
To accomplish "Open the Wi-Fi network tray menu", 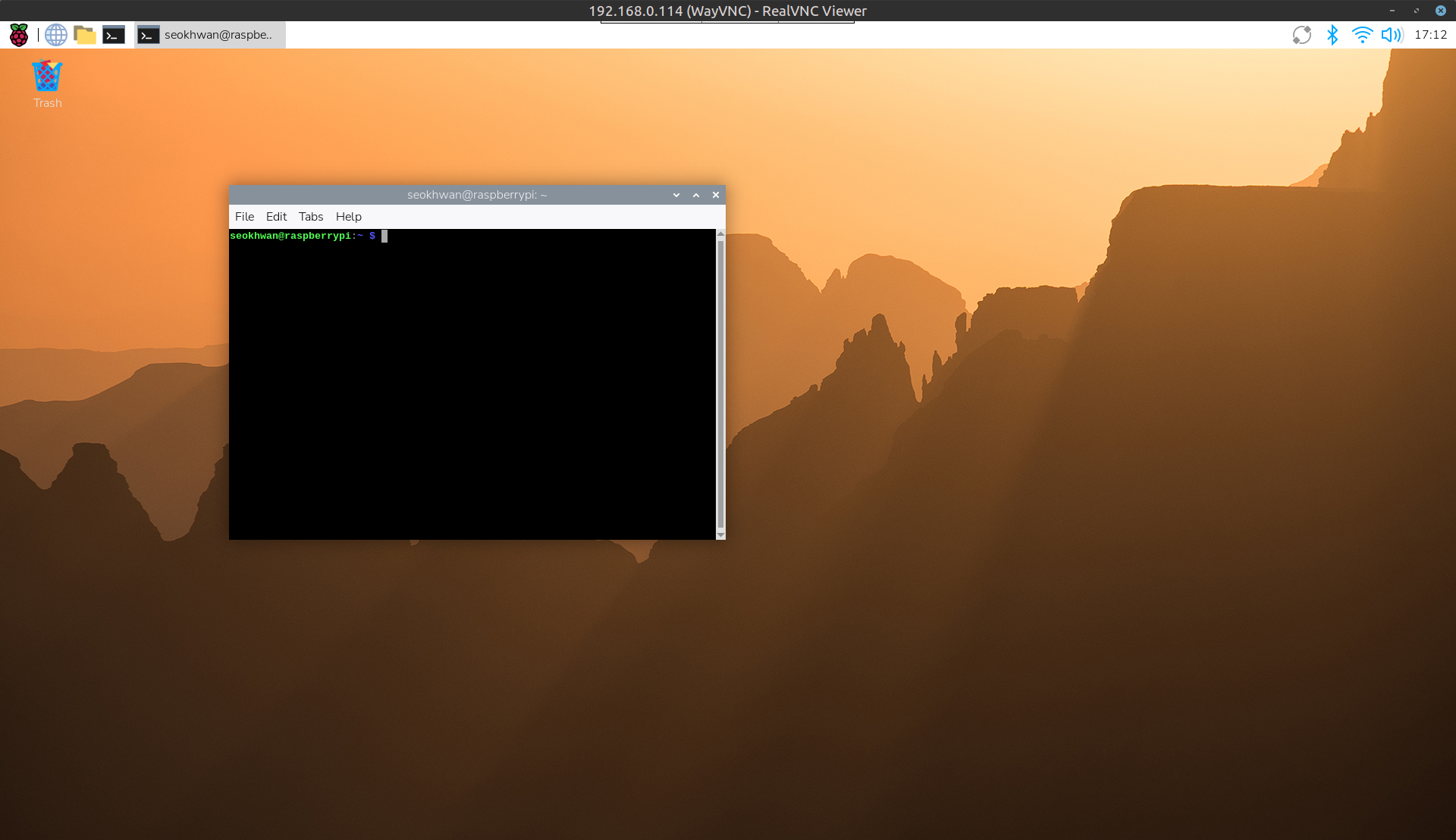I will [1362, 35].
